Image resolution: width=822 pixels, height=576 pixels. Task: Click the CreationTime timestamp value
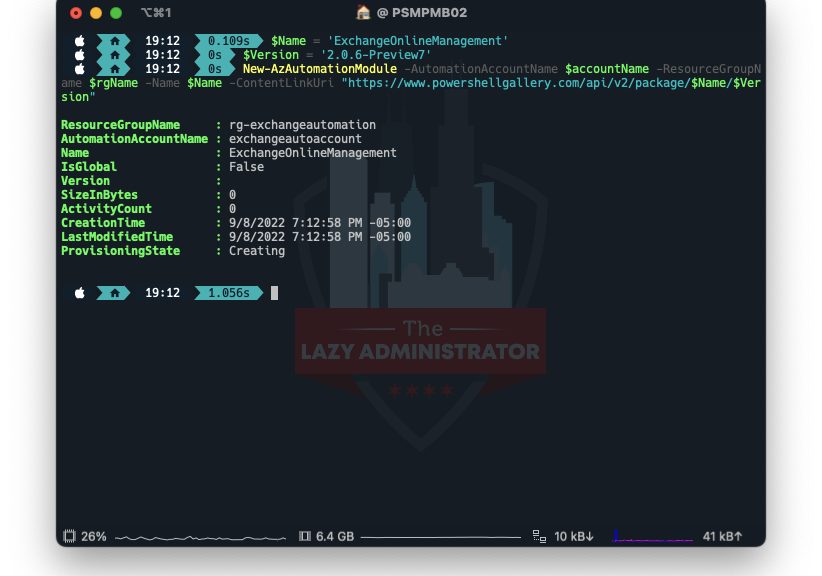(x=320, y=223)
